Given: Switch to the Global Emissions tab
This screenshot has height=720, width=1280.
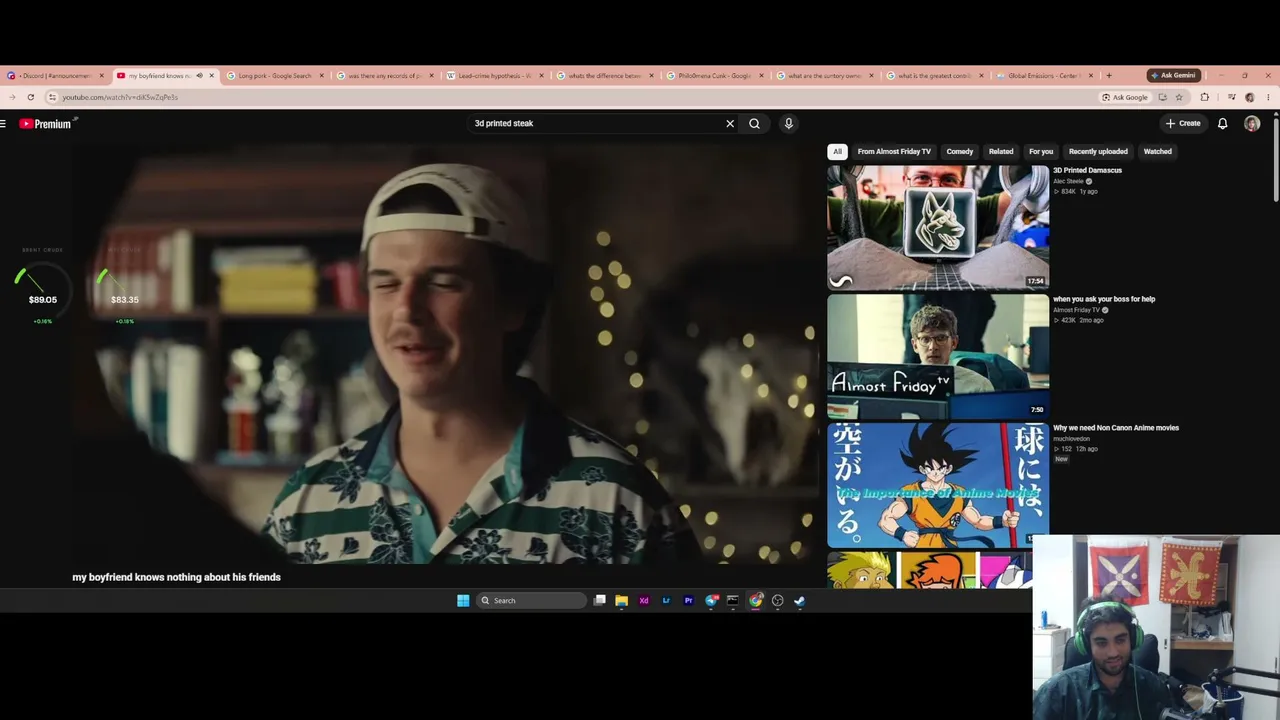Looking at the screenshot, I should pyautogui.click(x=1045, y=76).
